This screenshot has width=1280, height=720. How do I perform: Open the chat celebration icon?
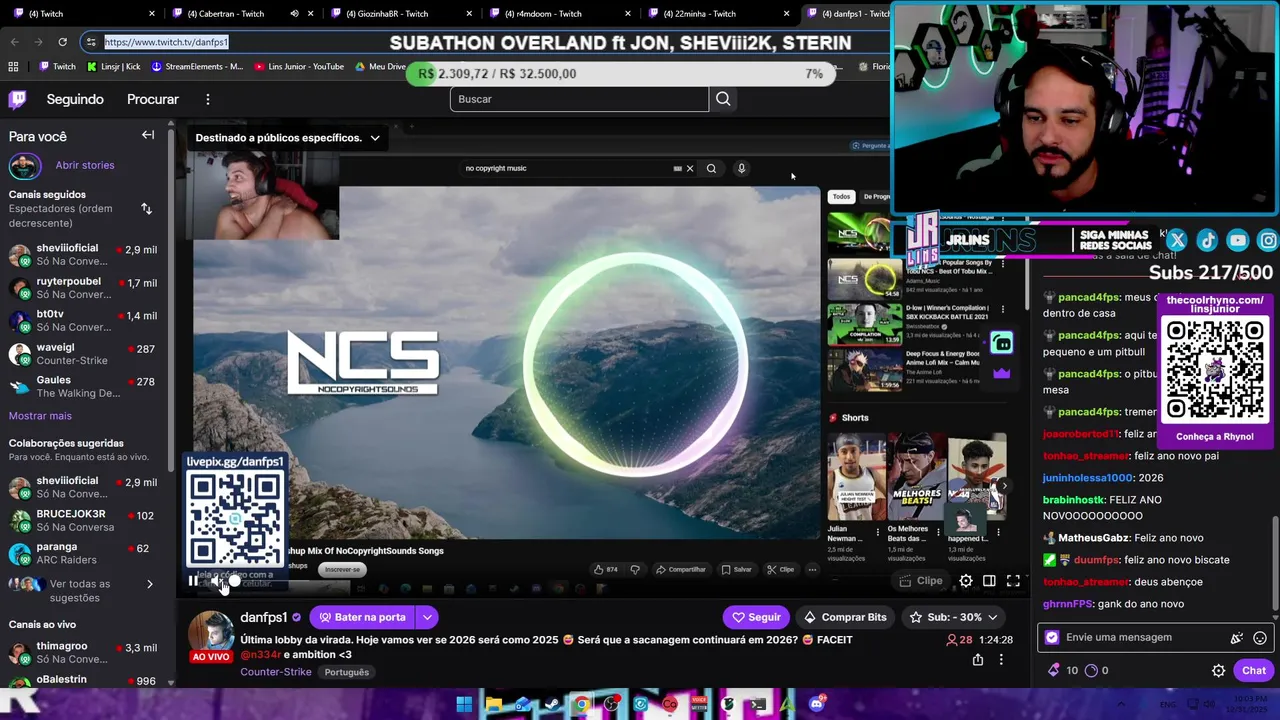click(1237, 638)
